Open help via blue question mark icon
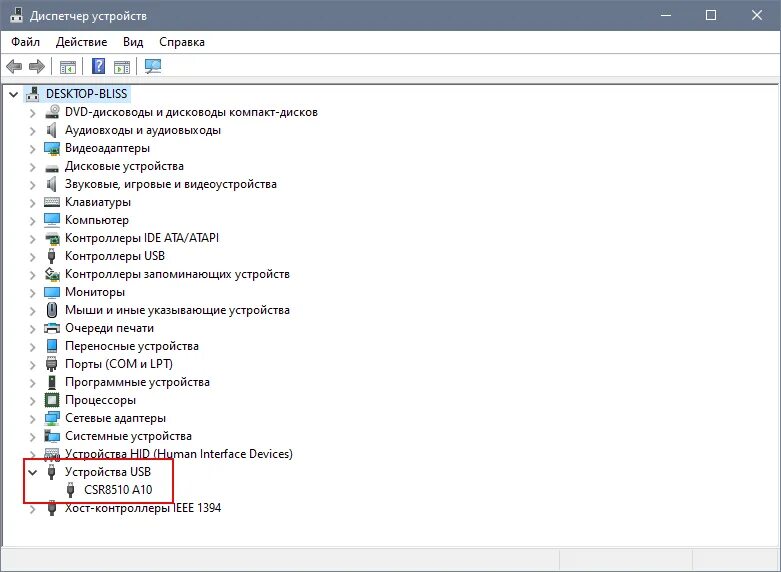781x572 pixels. pos(99,66)
